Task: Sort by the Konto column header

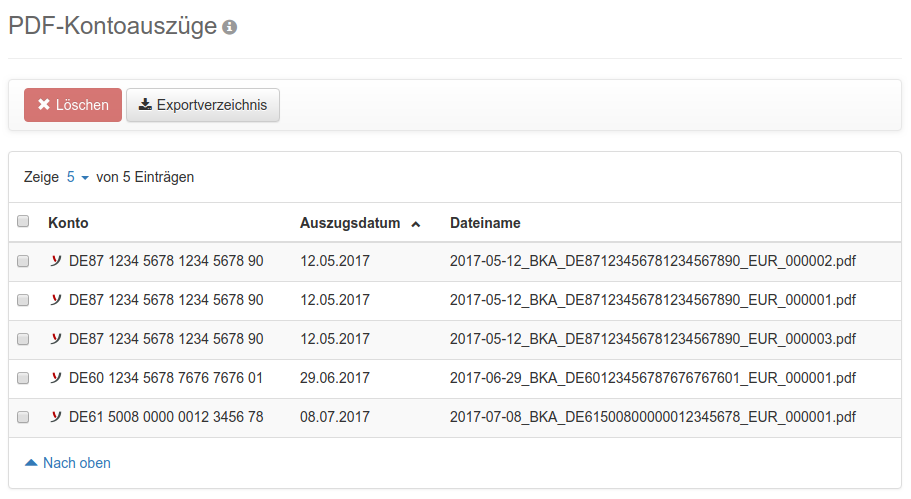Action: point(68,223)
